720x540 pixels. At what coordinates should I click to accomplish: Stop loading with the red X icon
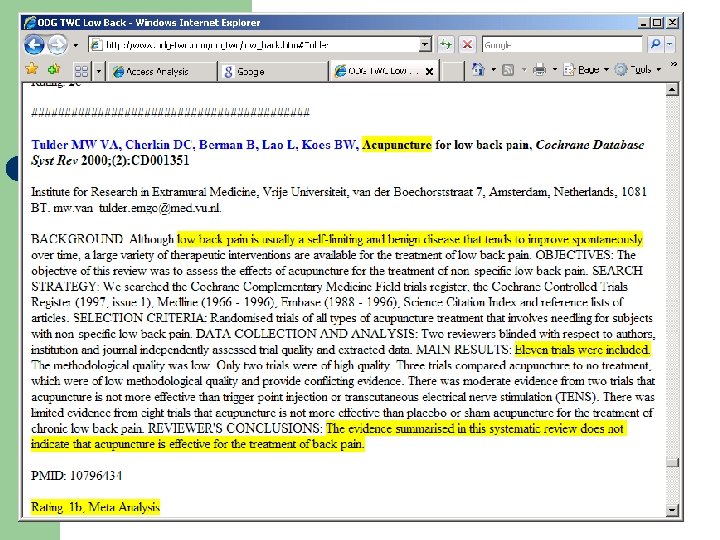point(467,45)
